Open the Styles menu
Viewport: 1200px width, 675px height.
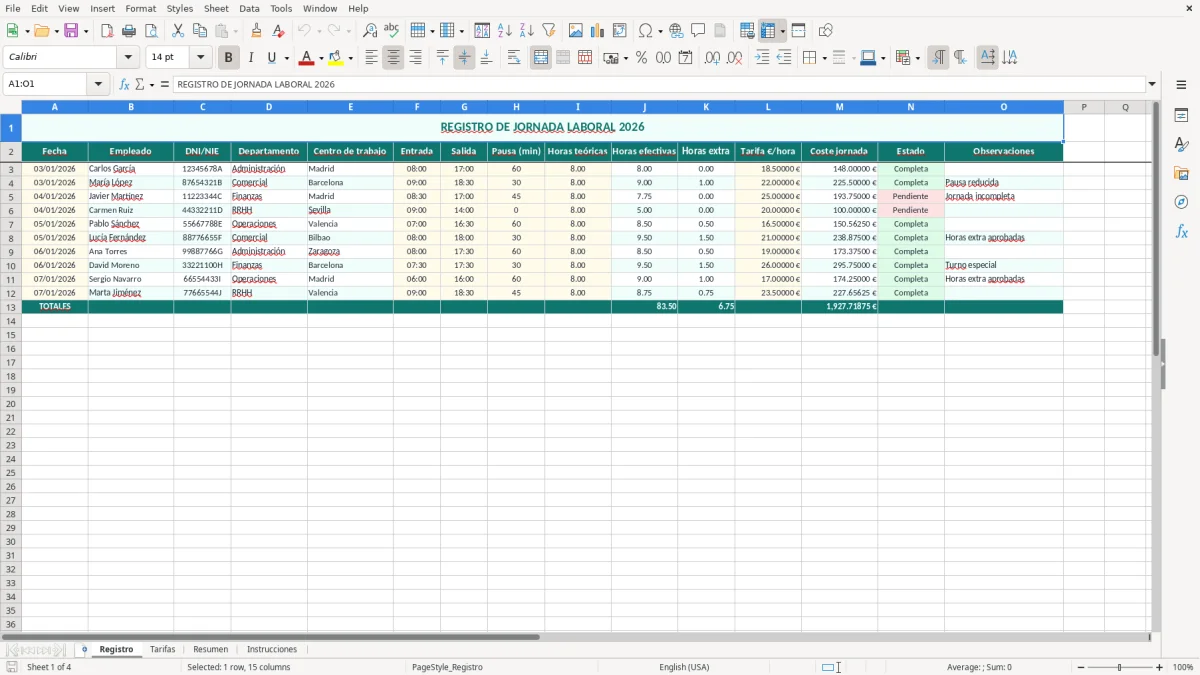[180, 8]
